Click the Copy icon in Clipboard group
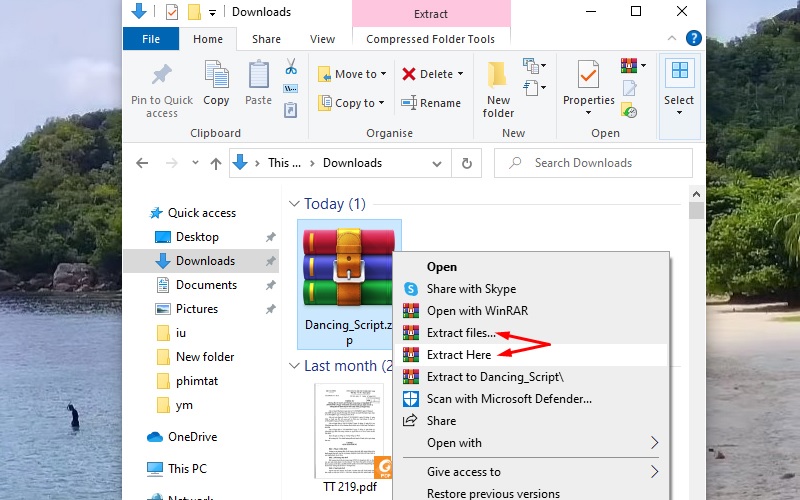Image resolution: width=800 pixels, height=500 pixels. [x=216, y=75]
